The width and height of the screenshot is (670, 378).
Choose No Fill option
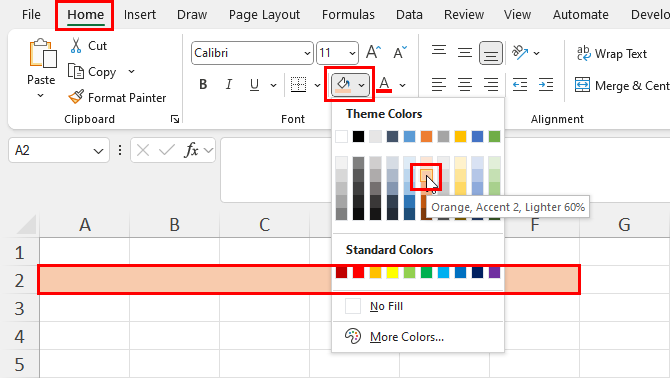pyautogui.click(x=418, y=306)
